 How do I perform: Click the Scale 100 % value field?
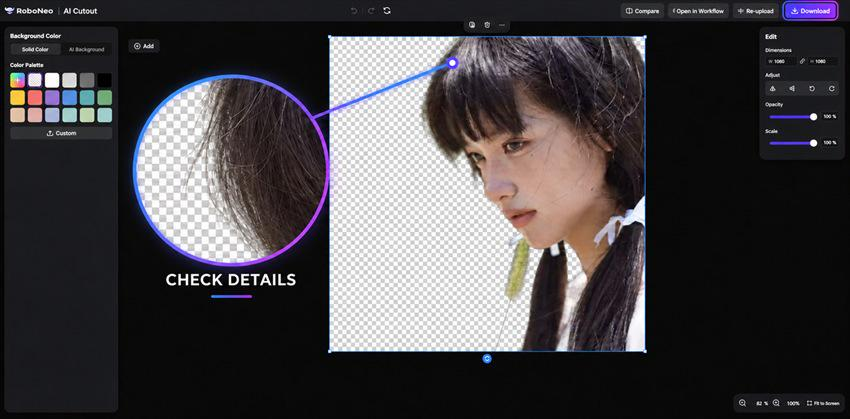point(830,143)
